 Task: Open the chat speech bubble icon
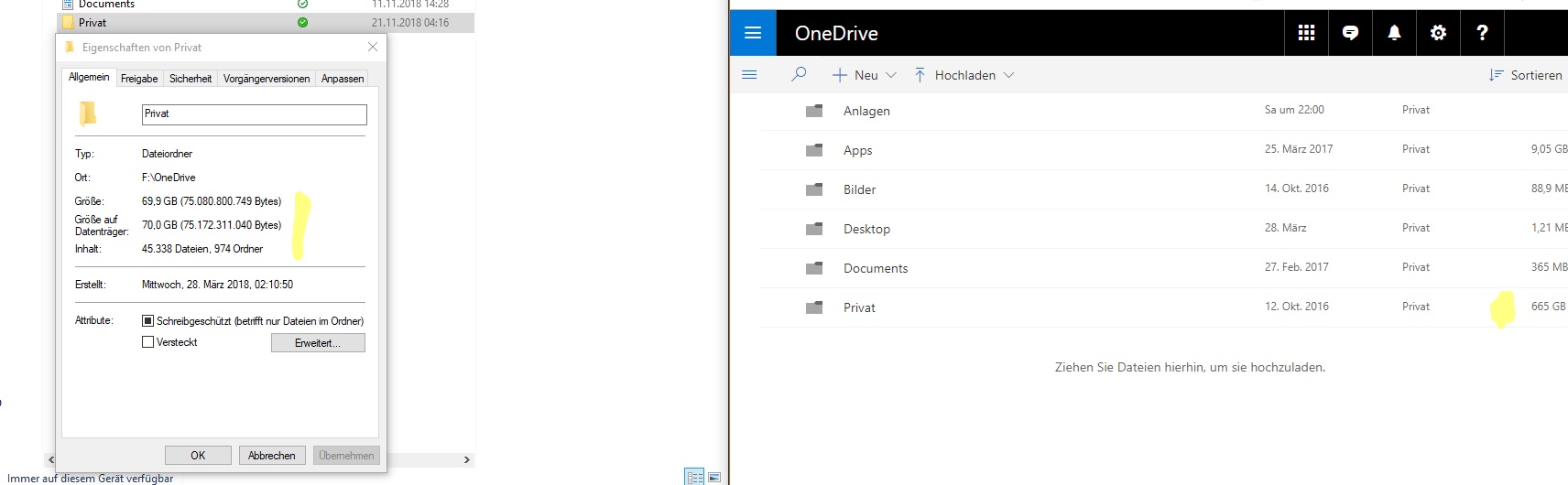click(x=1350, y=33)
